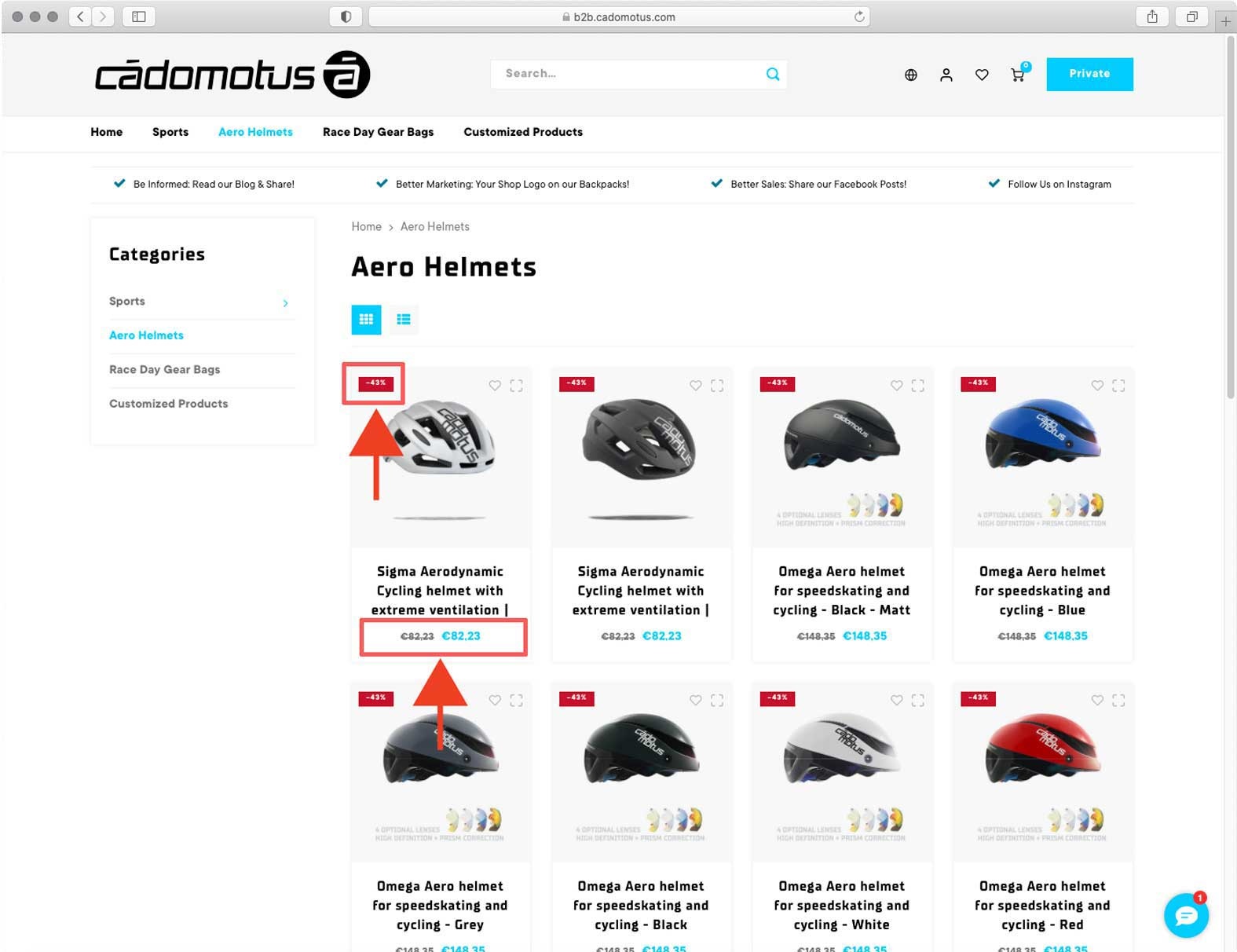The image size is (1237, 952).
Task: Click the cadomotus logo
Action: [232, 75]
